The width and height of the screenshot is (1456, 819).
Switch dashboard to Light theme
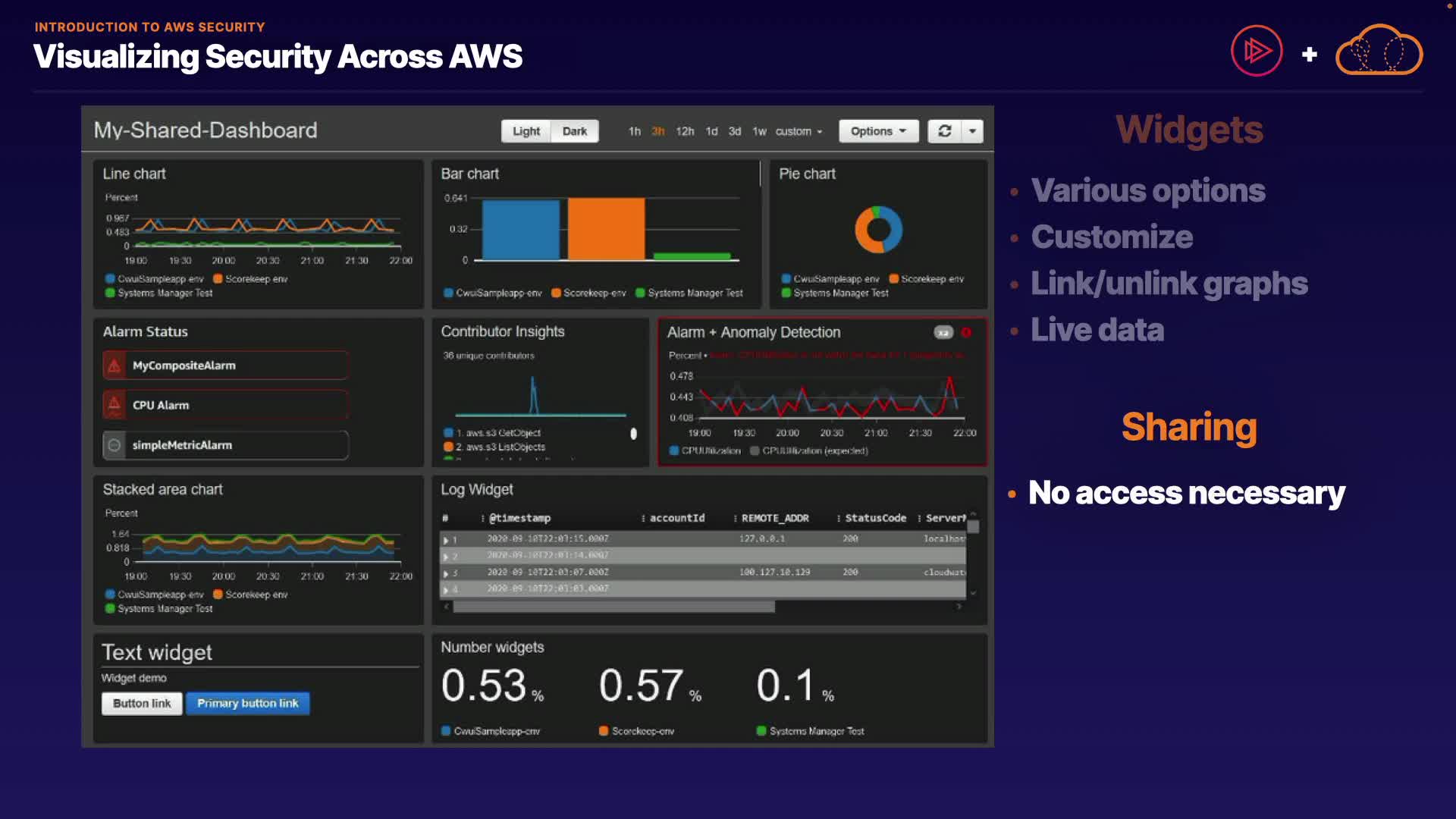click(x=526, y=131)
